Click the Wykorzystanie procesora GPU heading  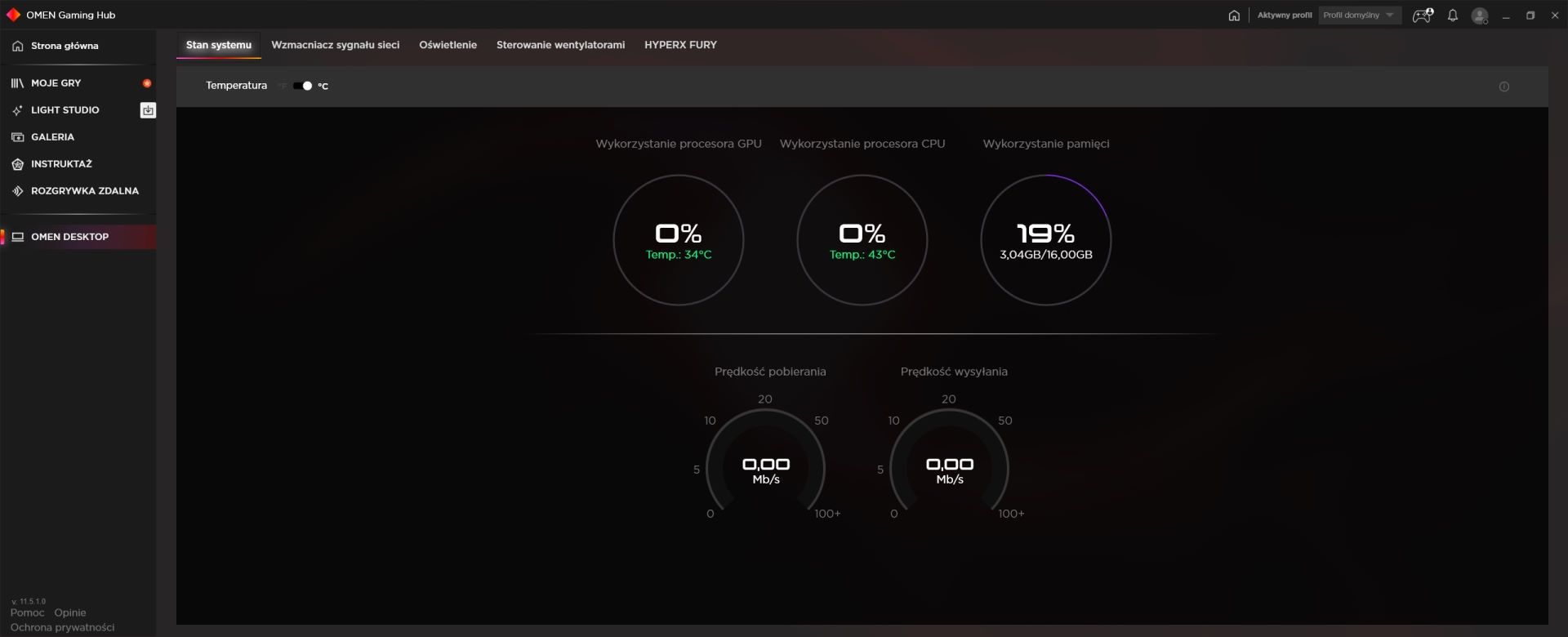click(679, 144)
